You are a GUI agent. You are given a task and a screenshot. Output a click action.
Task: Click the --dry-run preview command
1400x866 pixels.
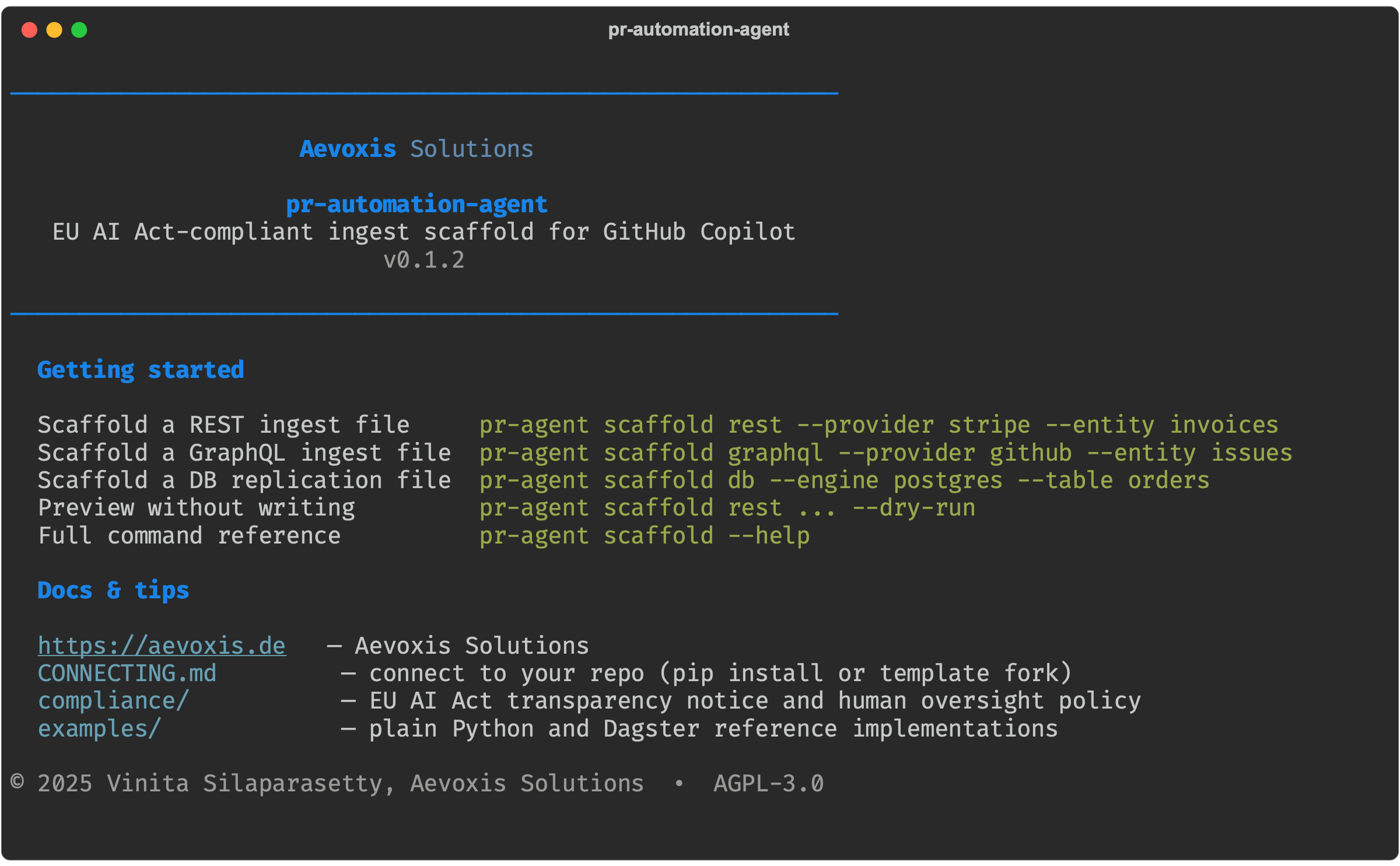727,507
